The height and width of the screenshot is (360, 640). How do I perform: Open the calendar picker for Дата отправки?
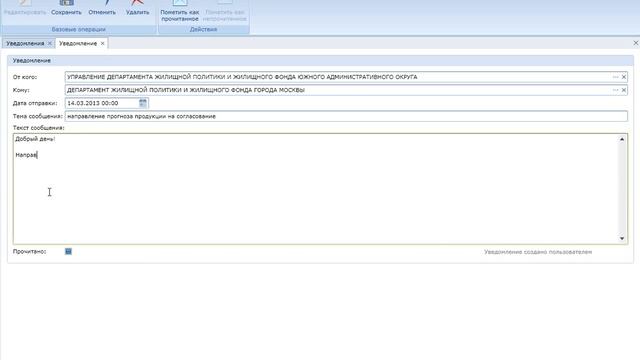click(x=143, y=103)
